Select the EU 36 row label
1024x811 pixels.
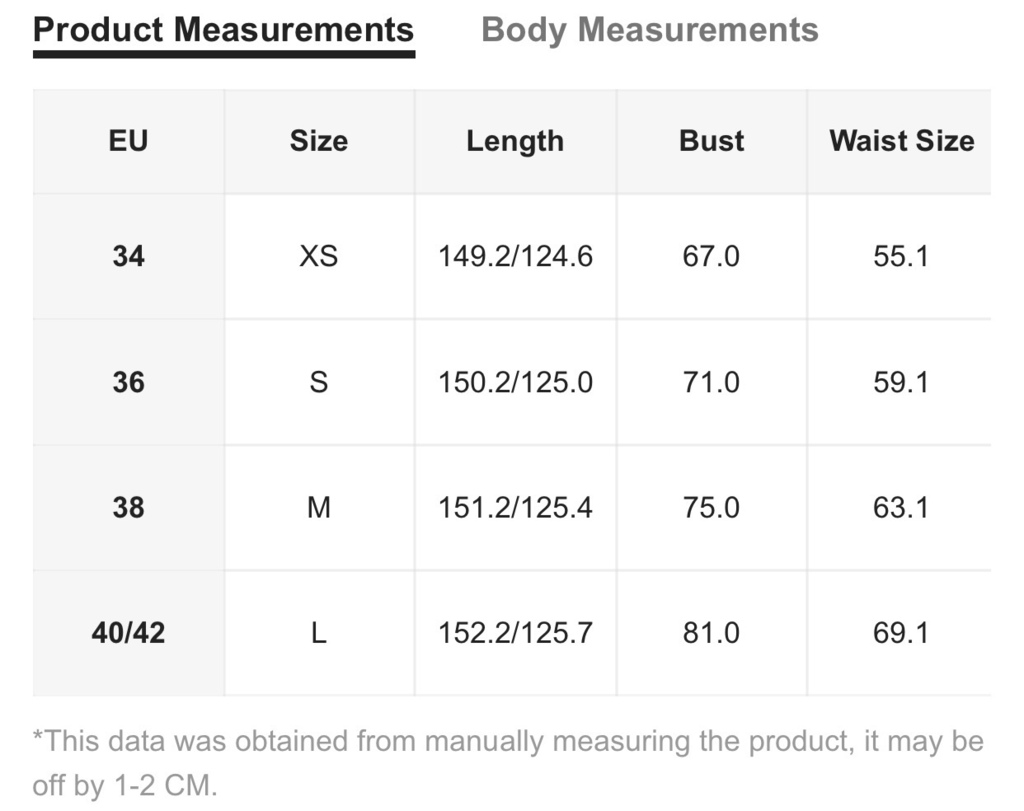pyautogui.click(x=129, y=382)
